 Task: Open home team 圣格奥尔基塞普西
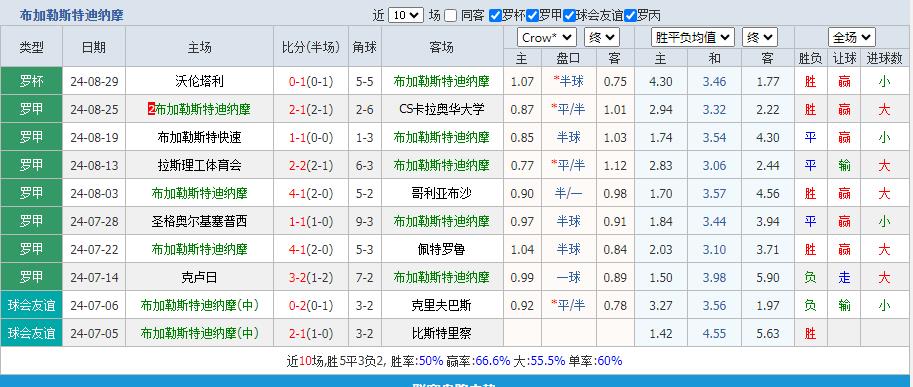click(x=199, y=221)
